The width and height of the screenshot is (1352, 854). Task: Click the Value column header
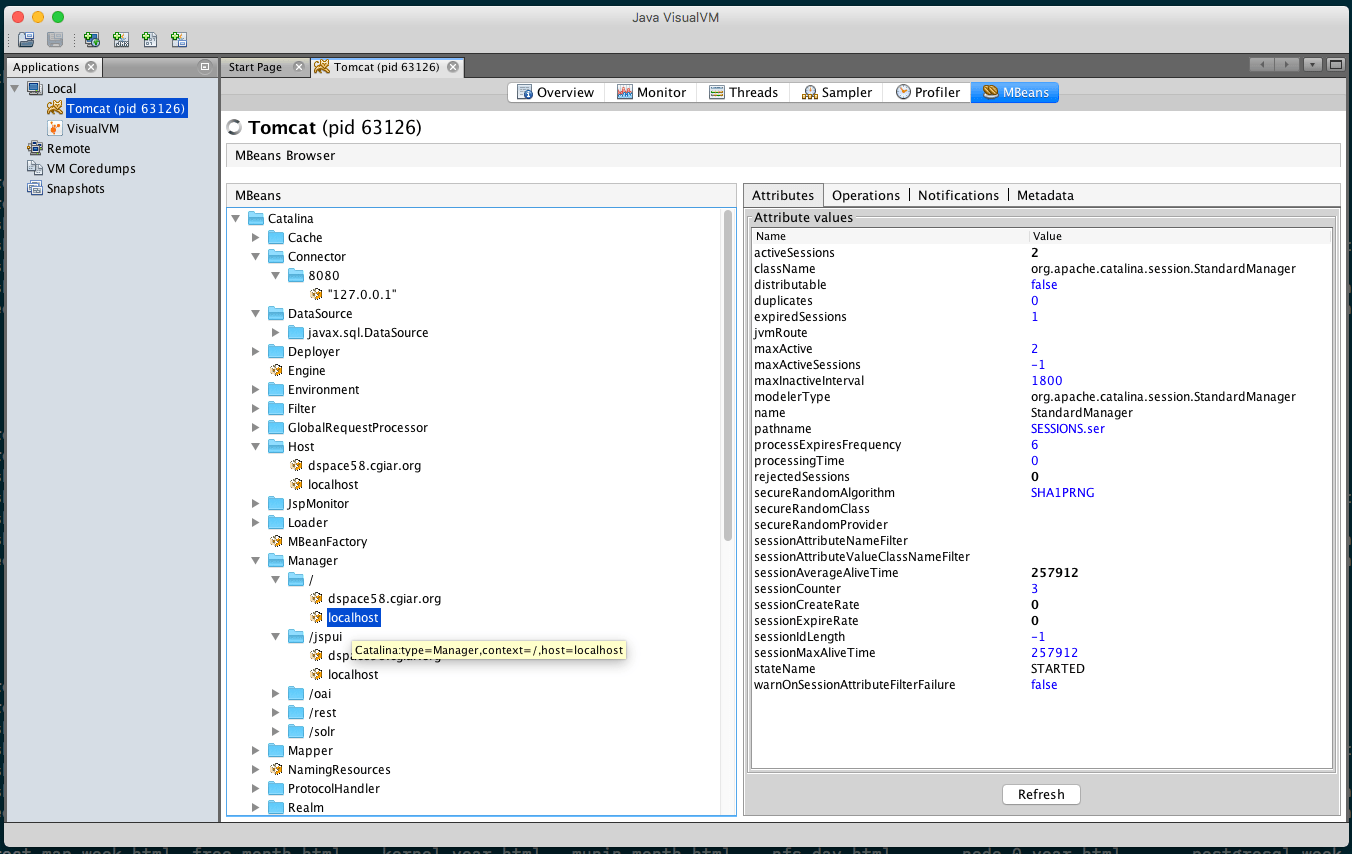pyautogui.click(x=1180, y=237)
